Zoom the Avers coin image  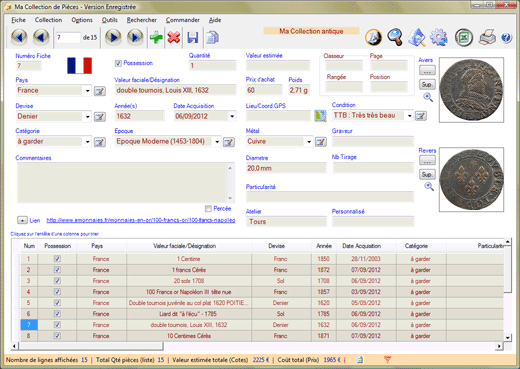point(428,97)
